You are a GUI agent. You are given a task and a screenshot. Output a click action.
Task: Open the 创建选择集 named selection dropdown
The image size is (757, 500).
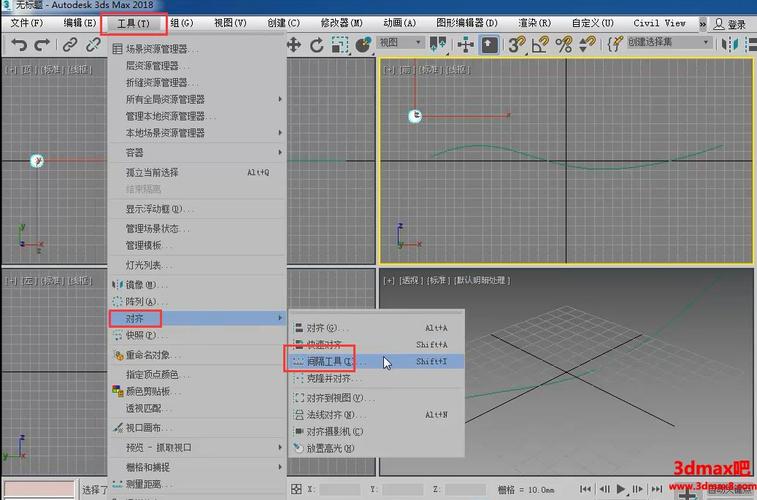(x=669, y=42)
